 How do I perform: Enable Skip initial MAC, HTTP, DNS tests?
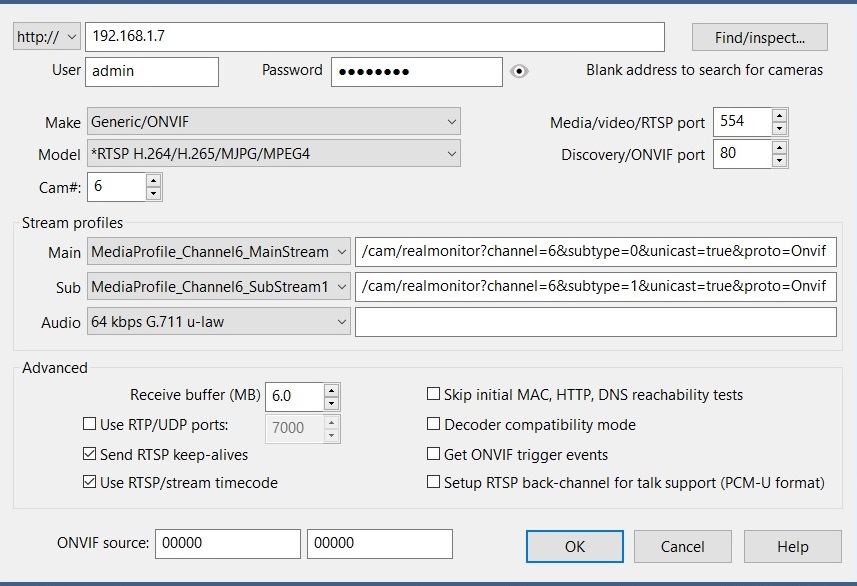pyautogui.click(x=433, y=394)
